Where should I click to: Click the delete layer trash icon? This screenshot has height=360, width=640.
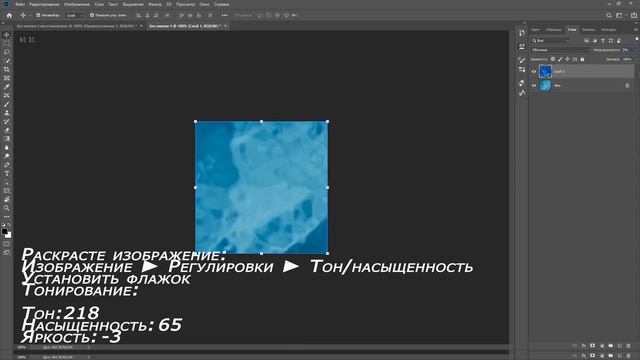(x=629, y=346)
